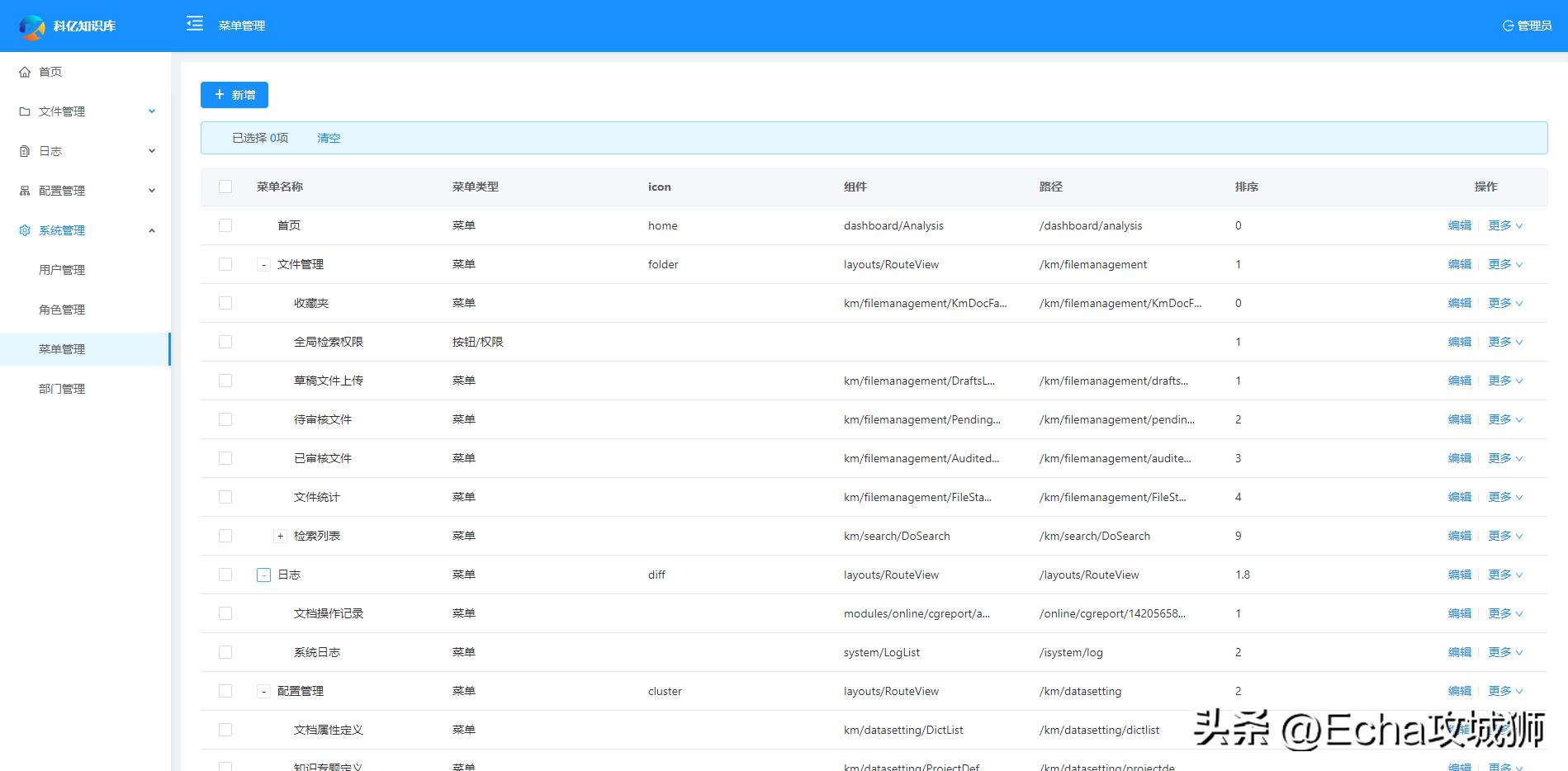Click the log icon beside 日志
This screenshot has height=771, width=1568.
tap(25, 151)
